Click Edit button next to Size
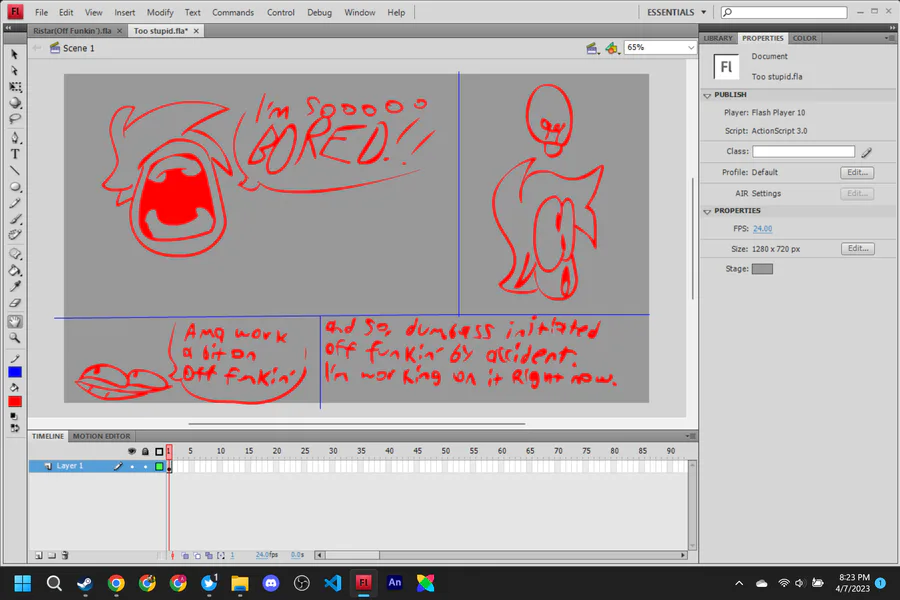Screen dimensions: 900x600 click(858, 249)
